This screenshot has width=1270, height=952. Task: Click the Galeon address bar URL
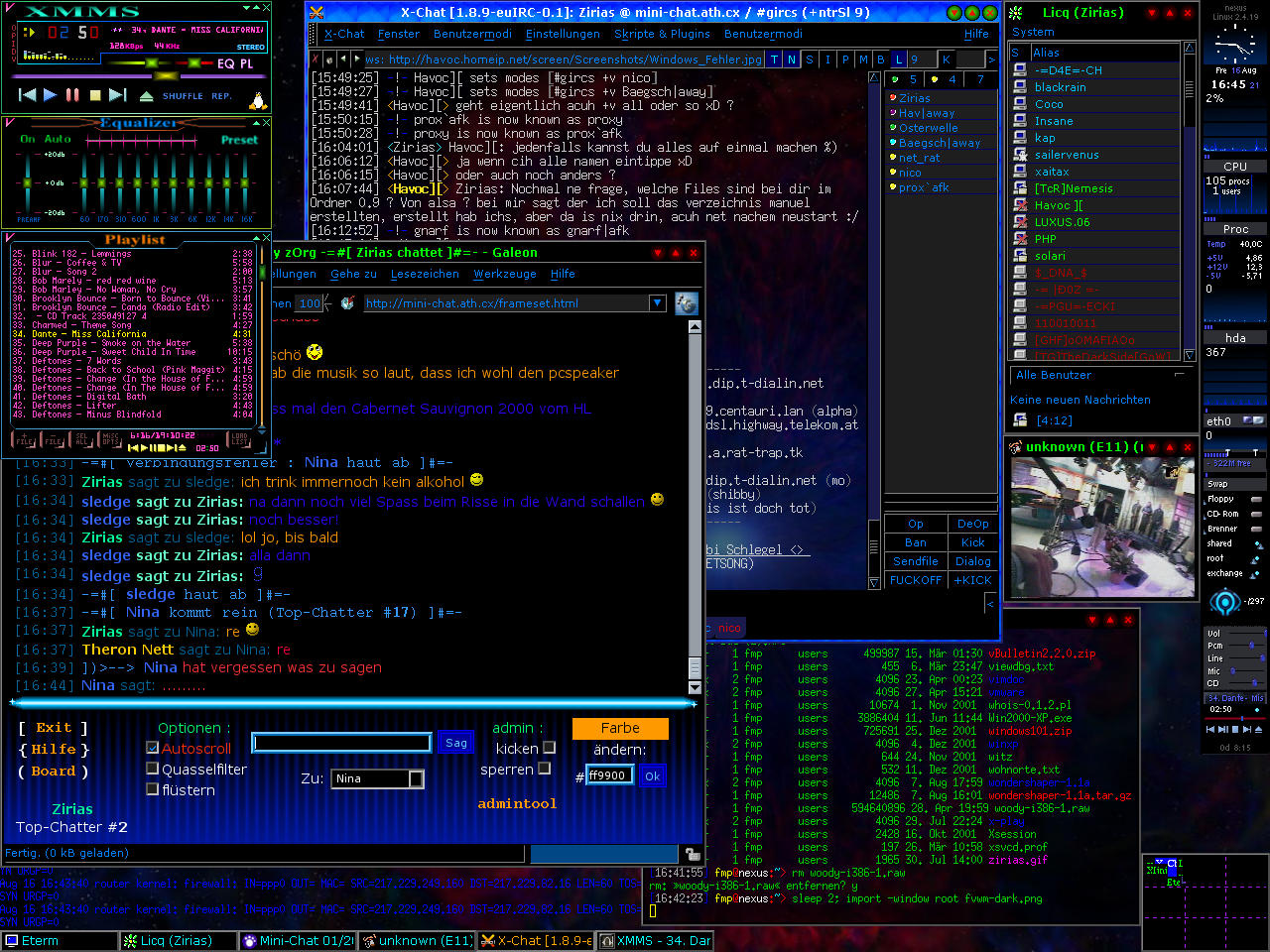(x=505, y=303)
